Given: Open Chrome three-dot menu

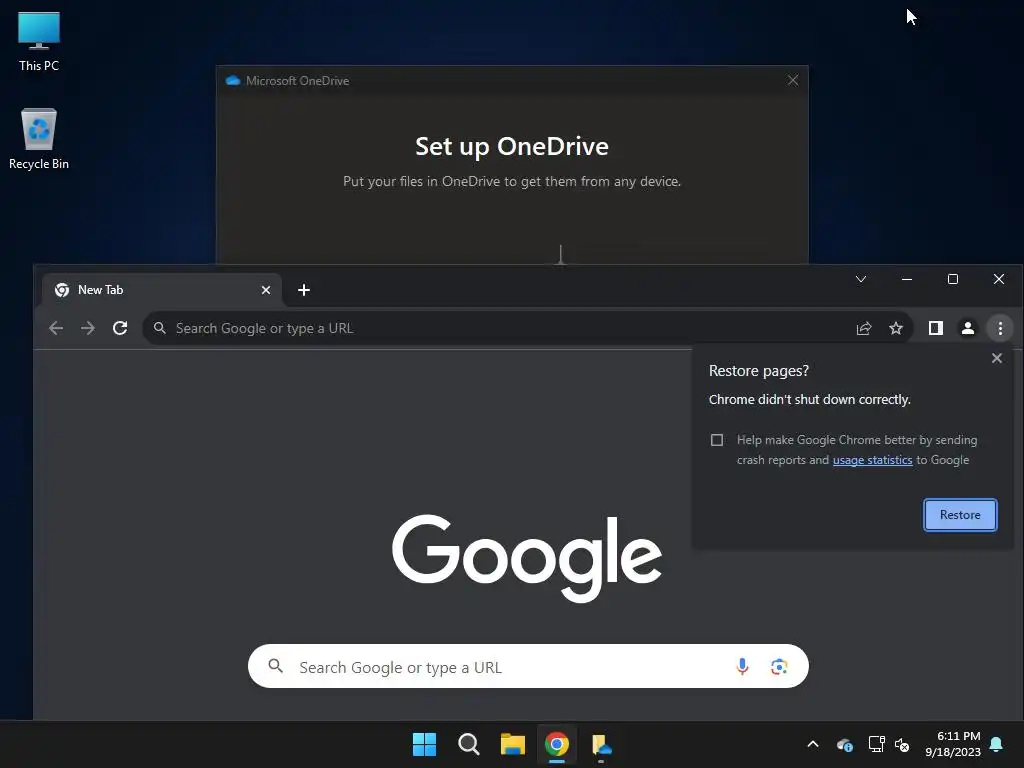Looking at the screenshot, I should click(x=1000, y=328).
